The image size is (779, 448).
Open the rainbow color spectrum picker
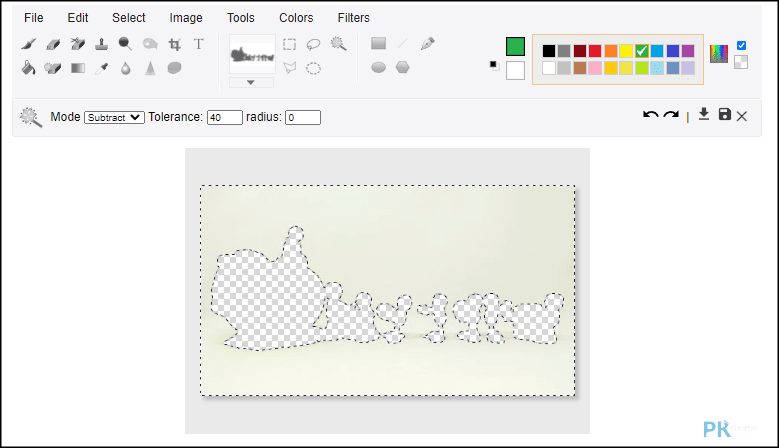(x=719, y=54)
